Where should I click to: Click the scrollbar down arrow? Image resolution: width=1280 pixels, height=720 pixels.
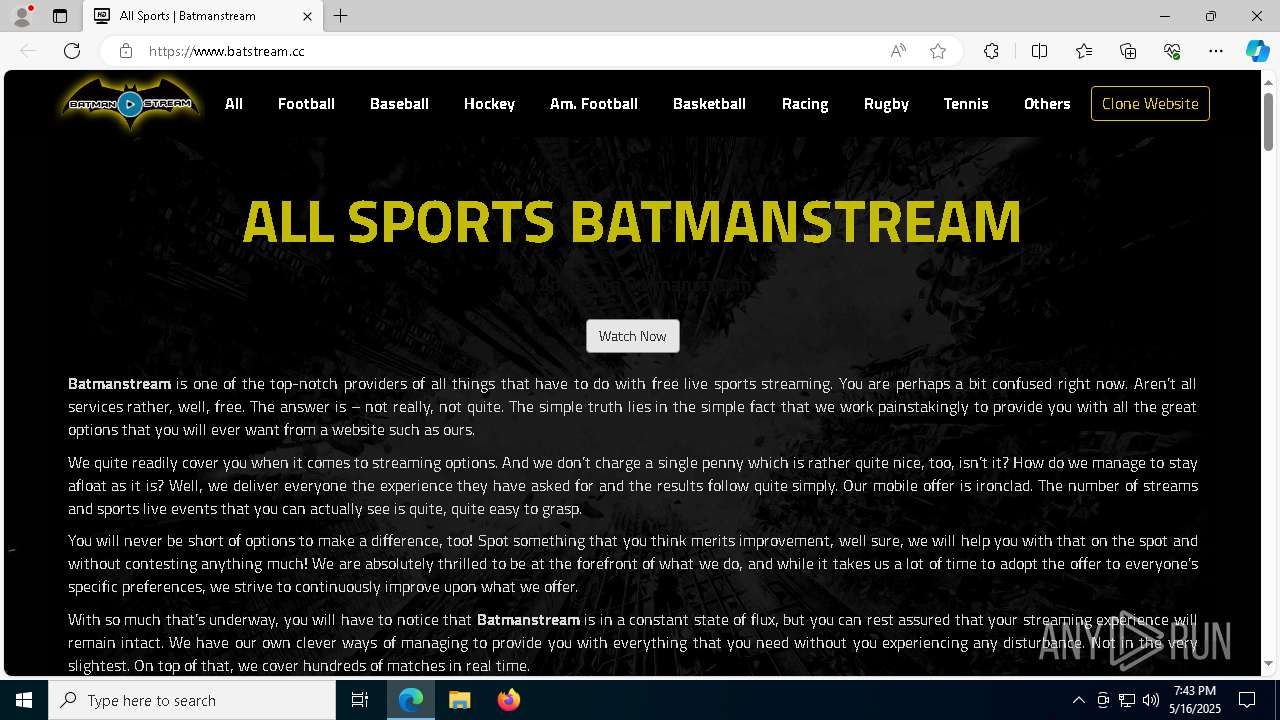pyautogui.click(x=1268, y=663)
